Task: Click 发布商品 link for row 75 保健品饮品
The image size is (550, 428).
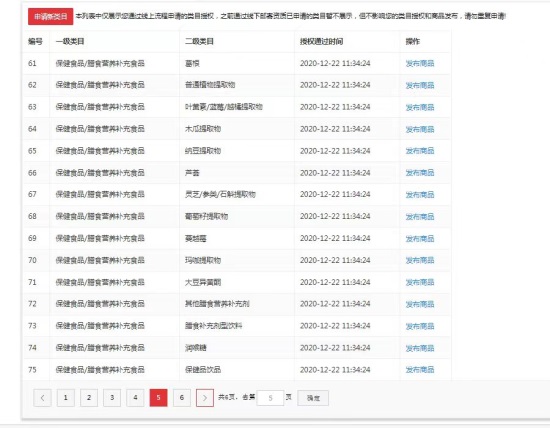Action: (x=420, y=370)
